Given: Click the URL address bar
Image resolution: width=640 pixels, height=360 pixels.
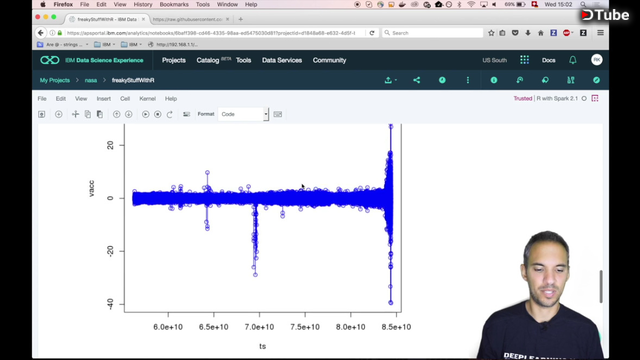Looking at the screenshot, I should point(210,33).
